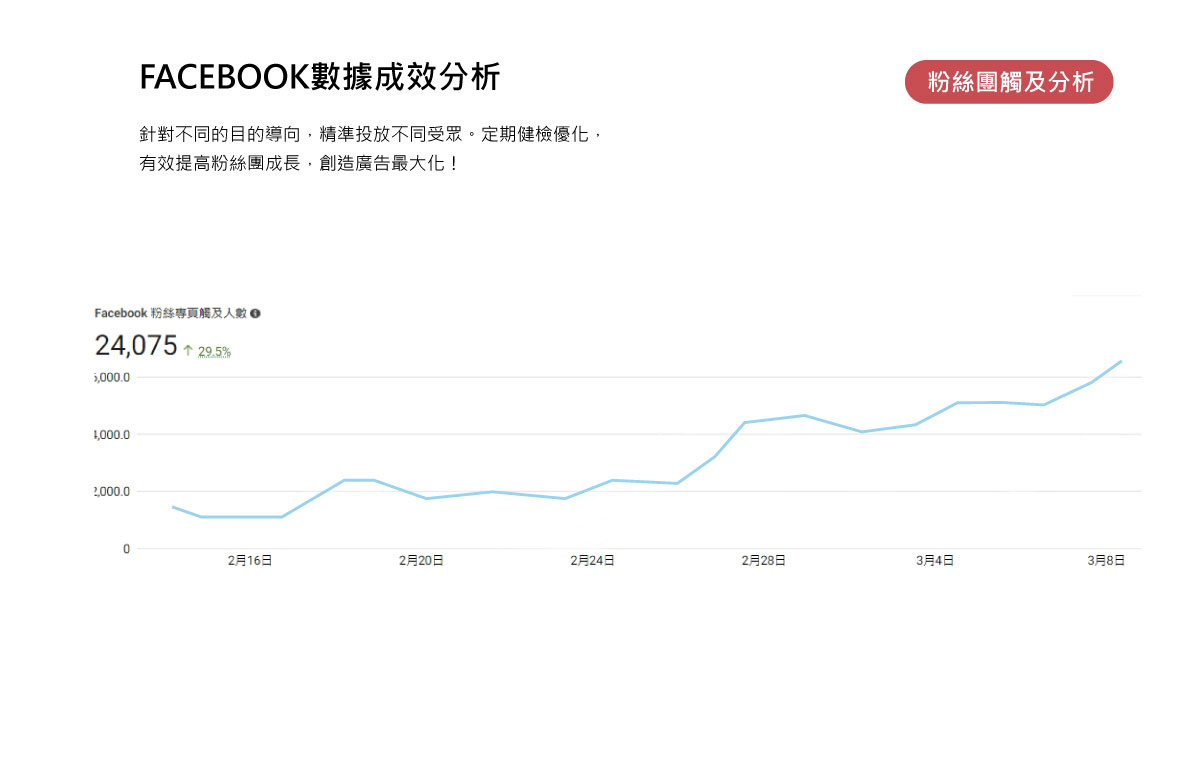Click the 2月20日 axis date label
1200x761 pixels.
421,561
